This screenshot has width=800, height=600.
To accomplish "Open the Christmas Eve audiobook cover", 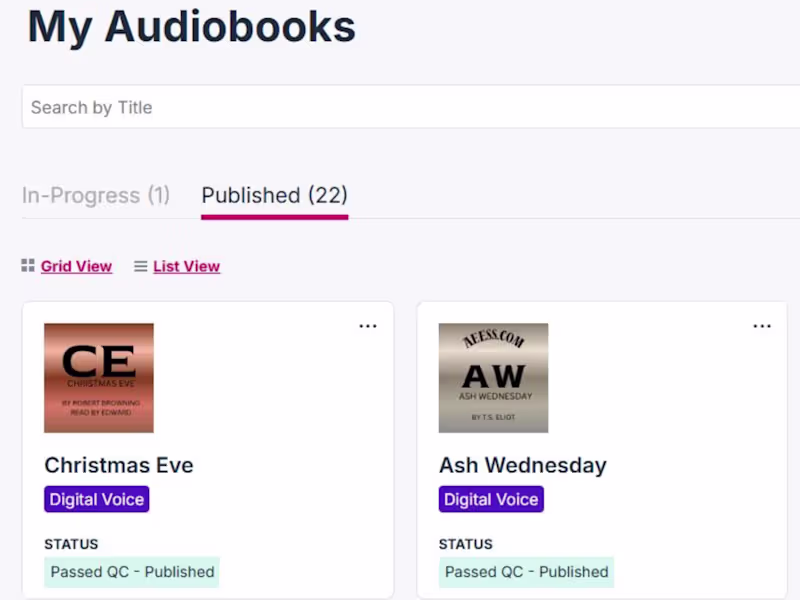I will pos(98,377).
